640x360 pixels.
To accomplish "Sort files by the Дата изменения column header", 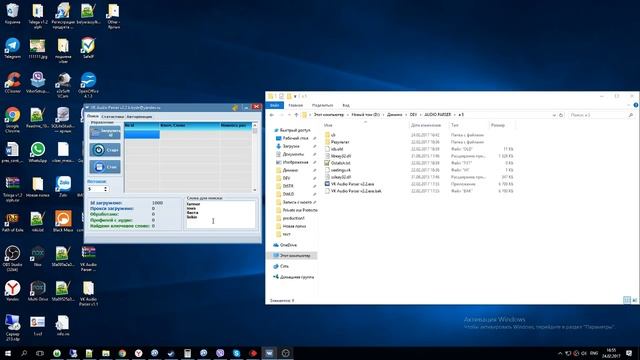I will tap(426, 125).
